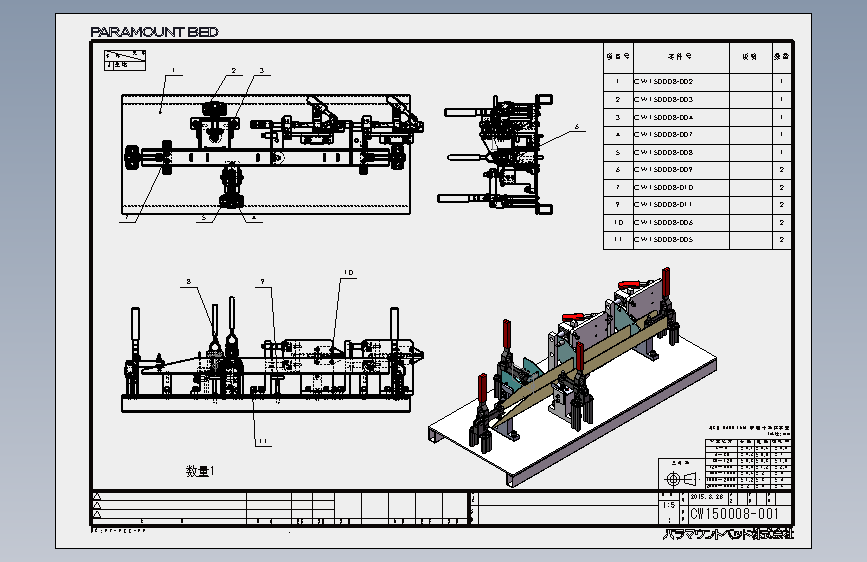Click the third-angle projection symbol
The width and height of the screenshot is (867, 562).
pyautogui.click(x=682, y=478)
